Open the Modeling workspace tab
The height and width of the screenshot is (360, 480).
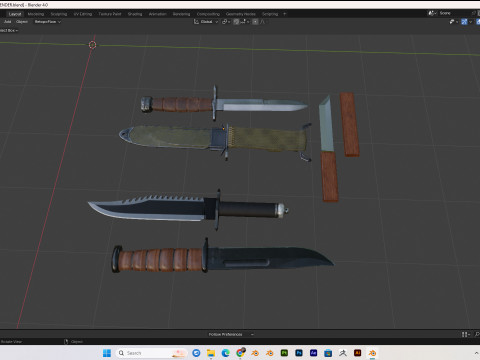point(36,14)
